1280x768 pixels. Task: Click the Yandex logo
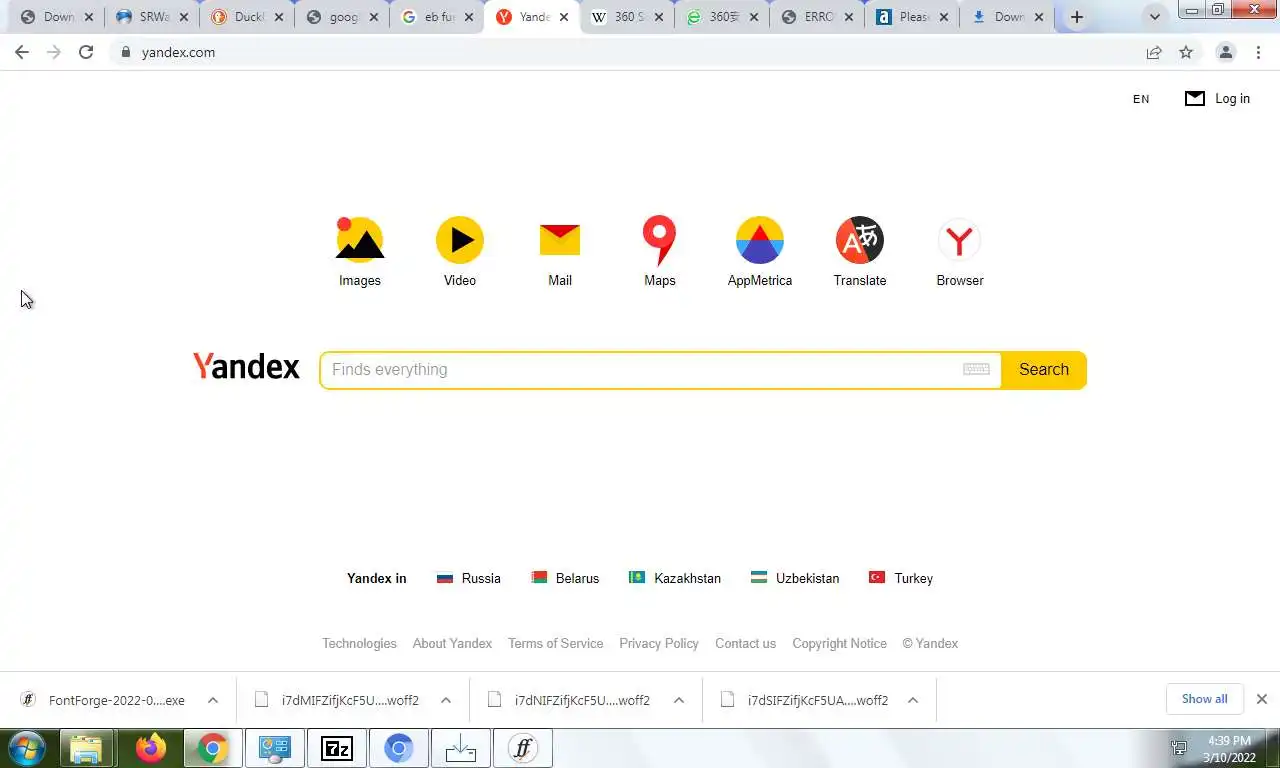coord(246,367)
